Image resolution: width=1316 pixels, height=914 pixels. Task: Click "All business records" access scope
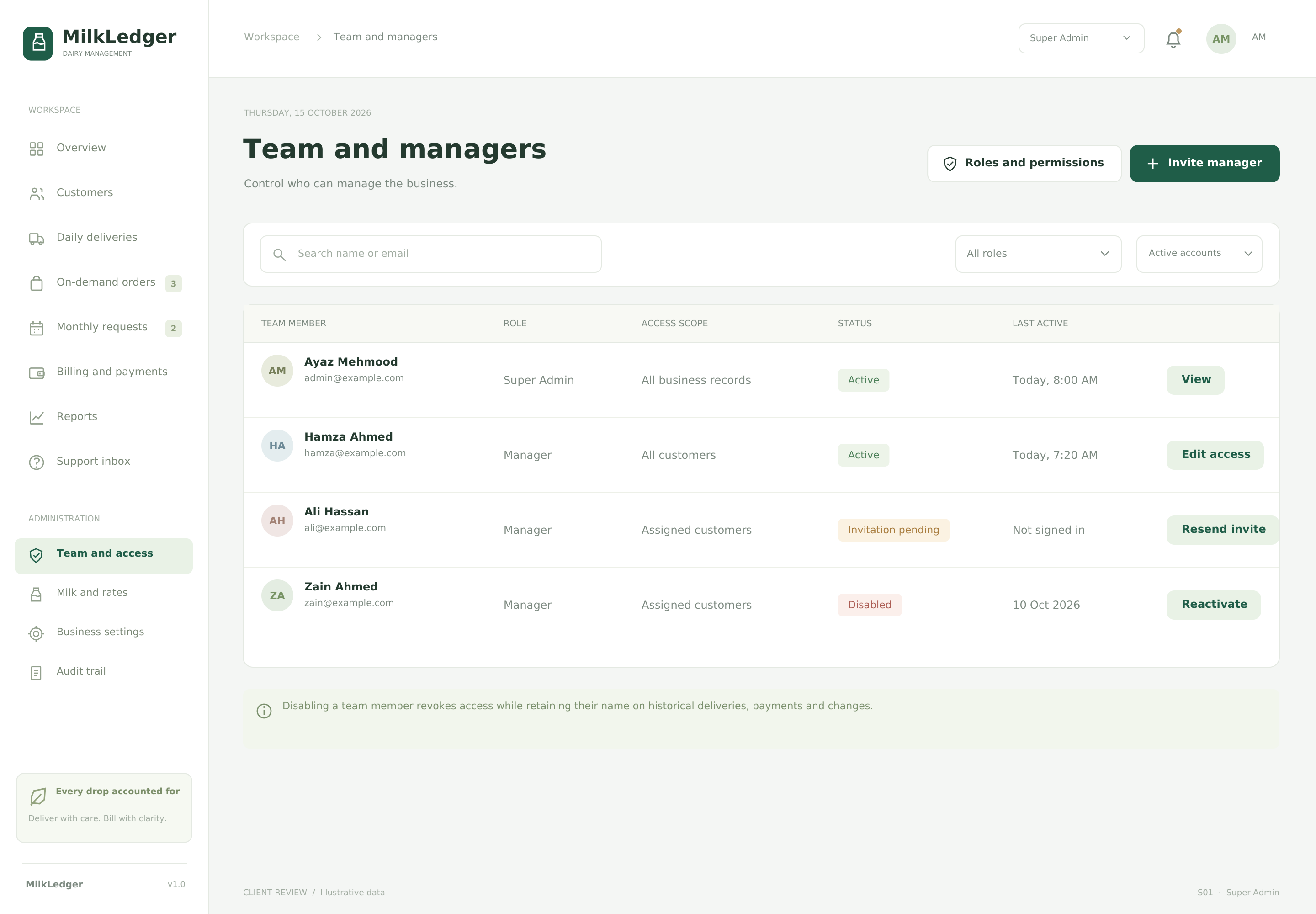pyautogui.click(x=696, y=380)
